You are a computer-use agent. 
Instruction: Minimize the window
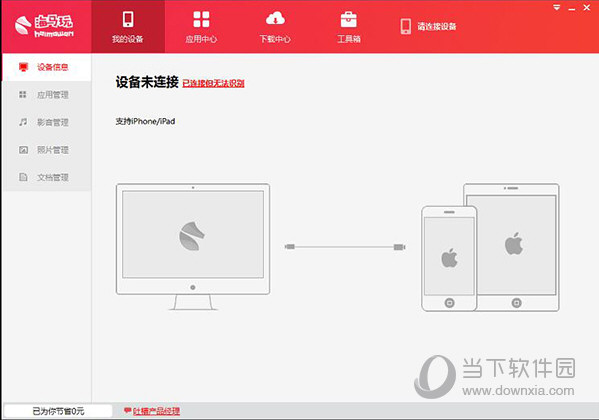click(x=572, y=8)
